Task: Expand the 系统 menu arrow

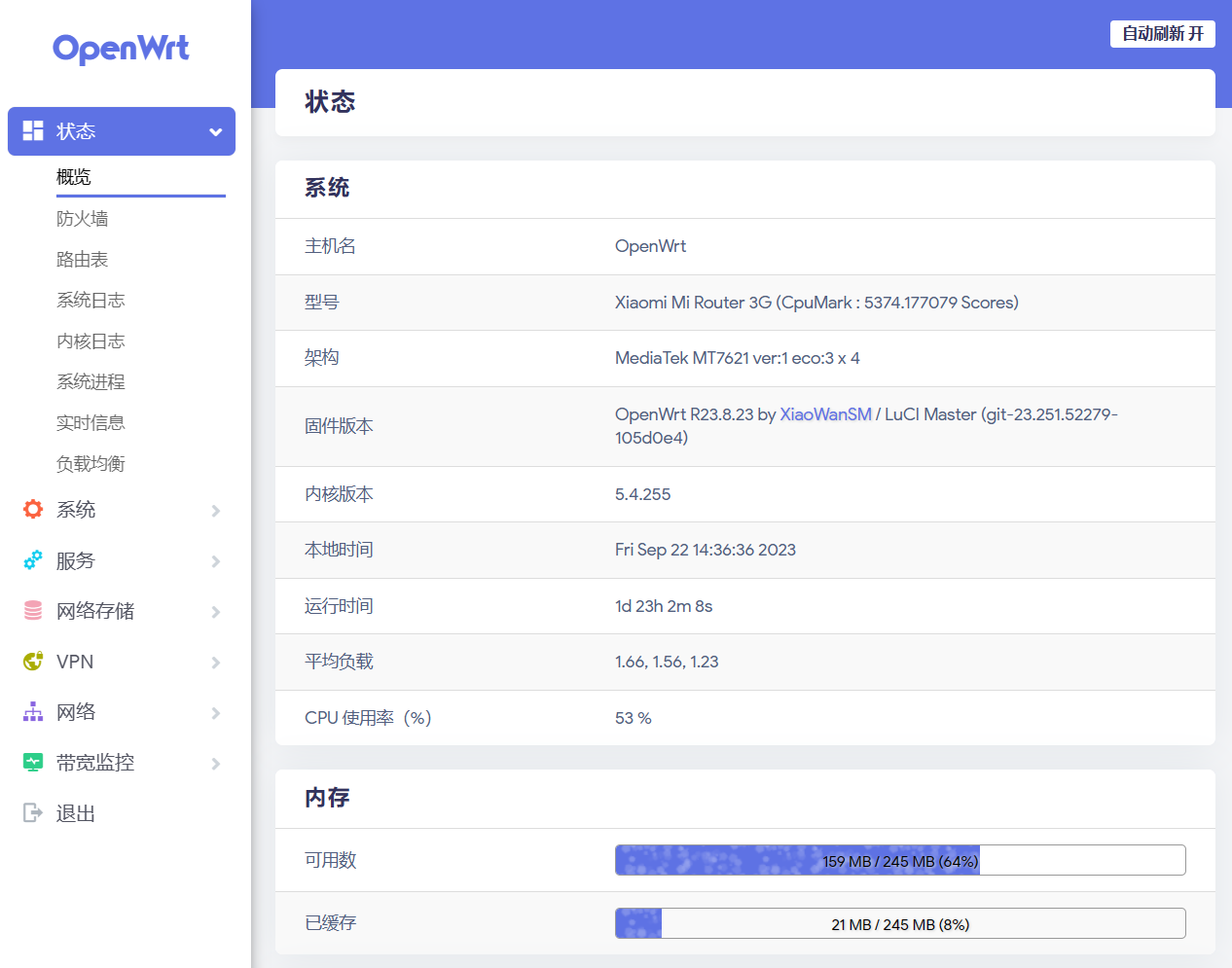Action: point(216,511)
